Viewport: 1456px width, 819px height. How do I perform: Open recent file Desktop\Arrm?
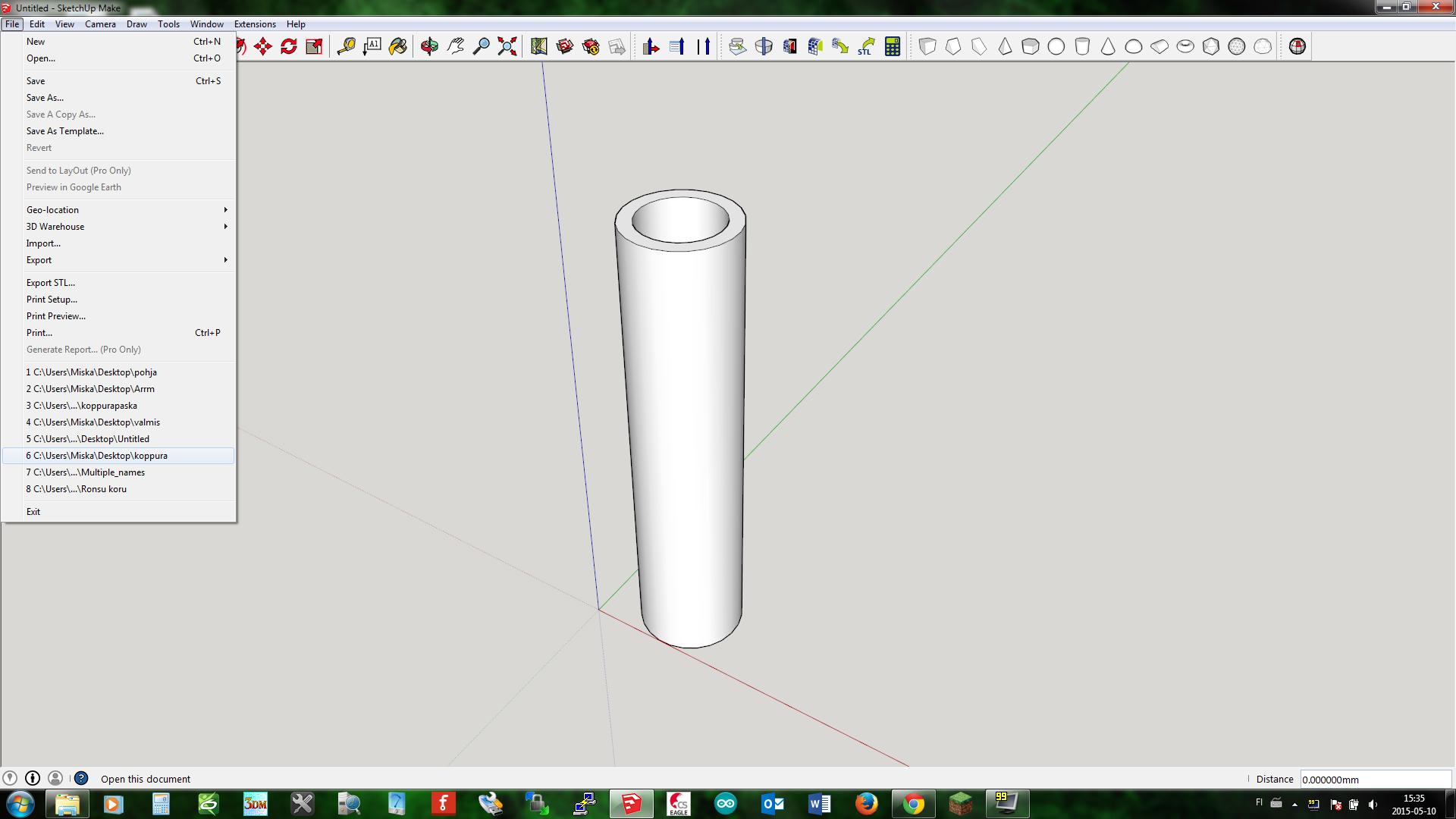(x=119, y=389)
